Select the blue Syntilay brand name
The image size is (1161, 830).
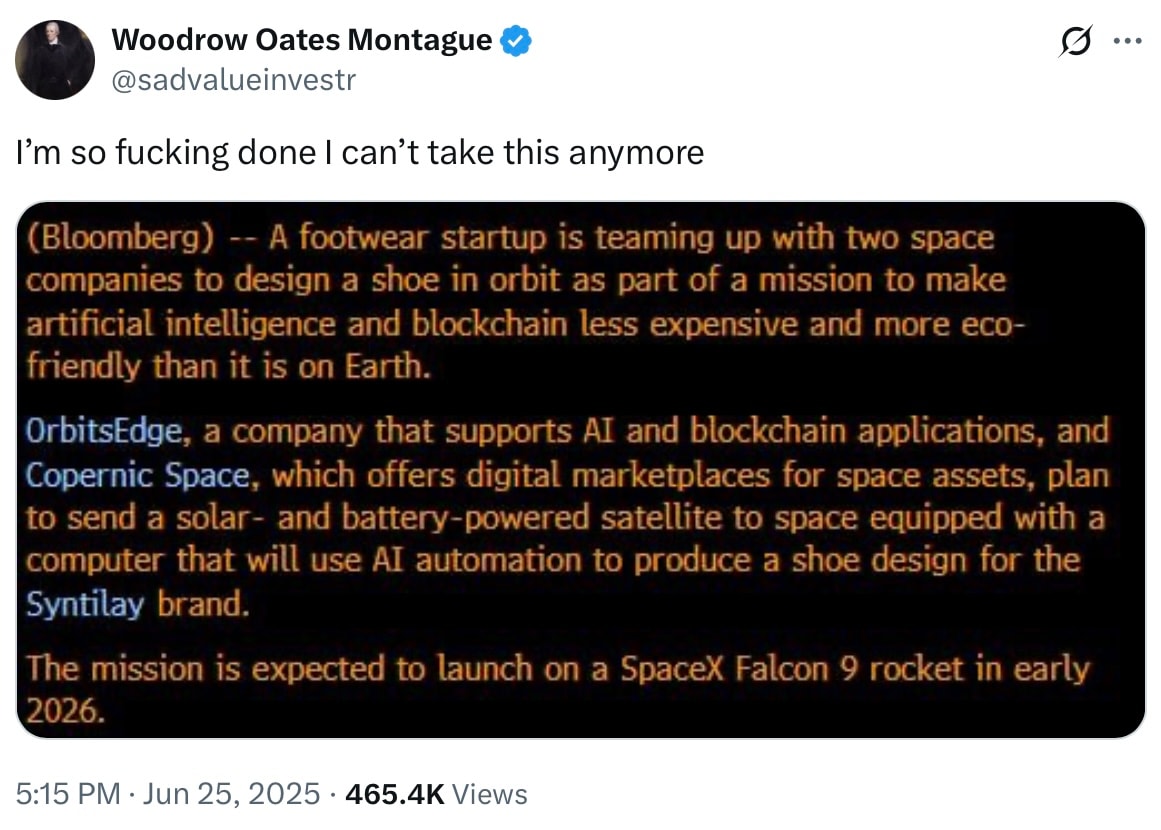(x=86, y=604)
